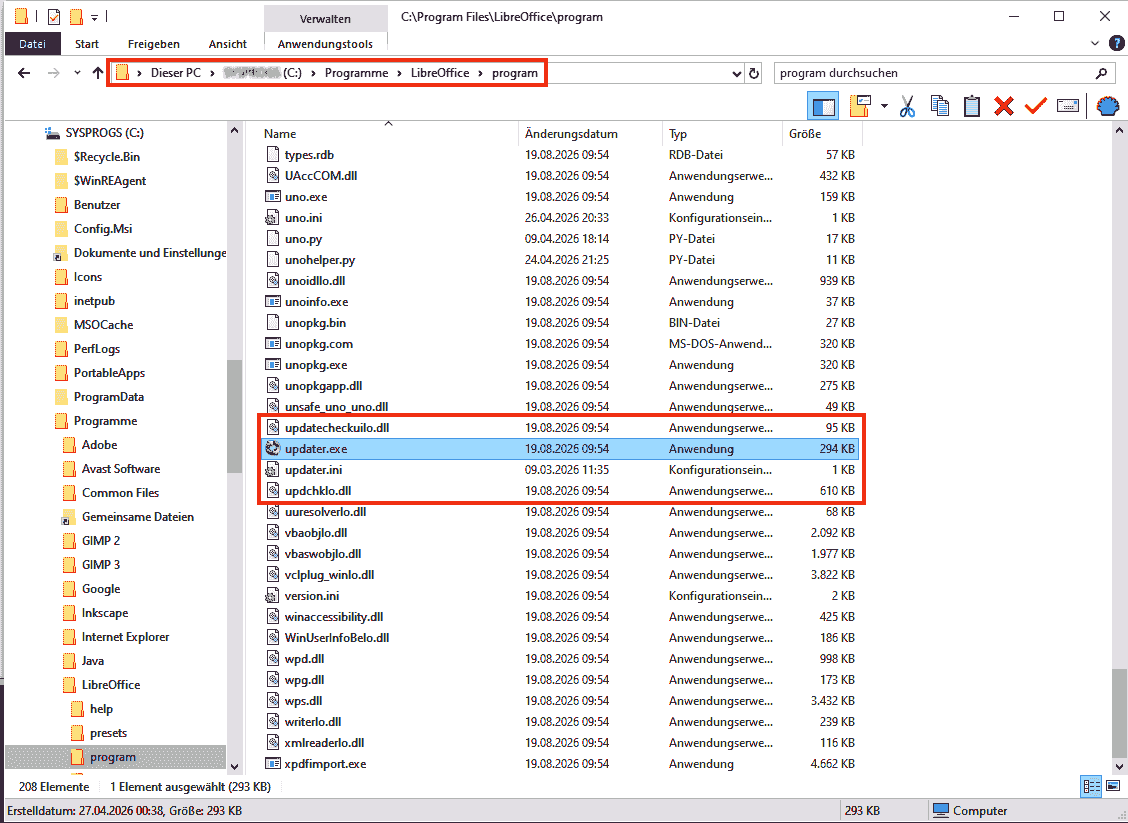Switch to the Freigeben ribbon tab
This screenshot has width=1128, height=823.
pos(154,44)
